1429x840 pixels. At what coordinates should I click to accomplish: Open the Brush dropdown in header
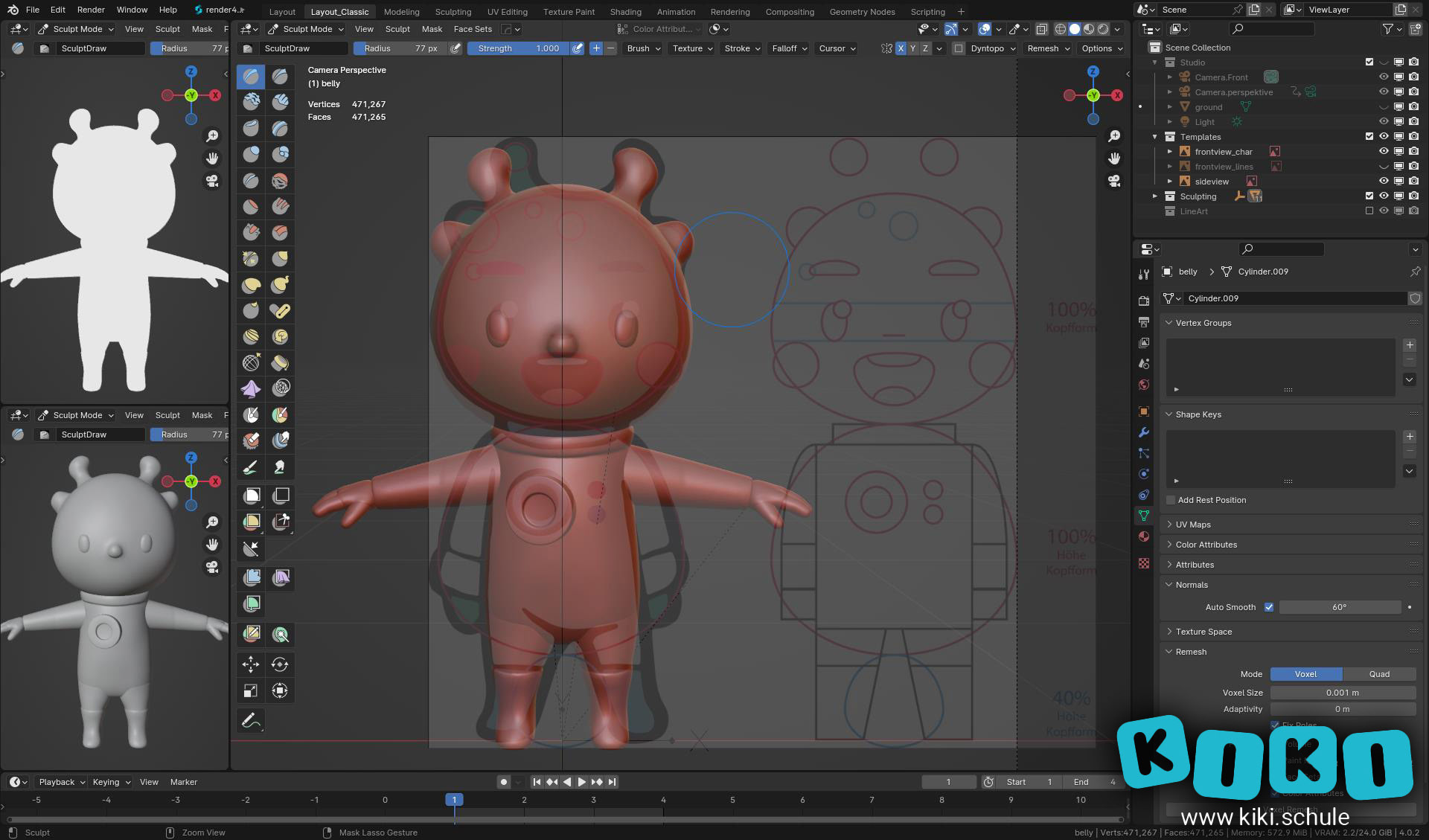(643, 48)
